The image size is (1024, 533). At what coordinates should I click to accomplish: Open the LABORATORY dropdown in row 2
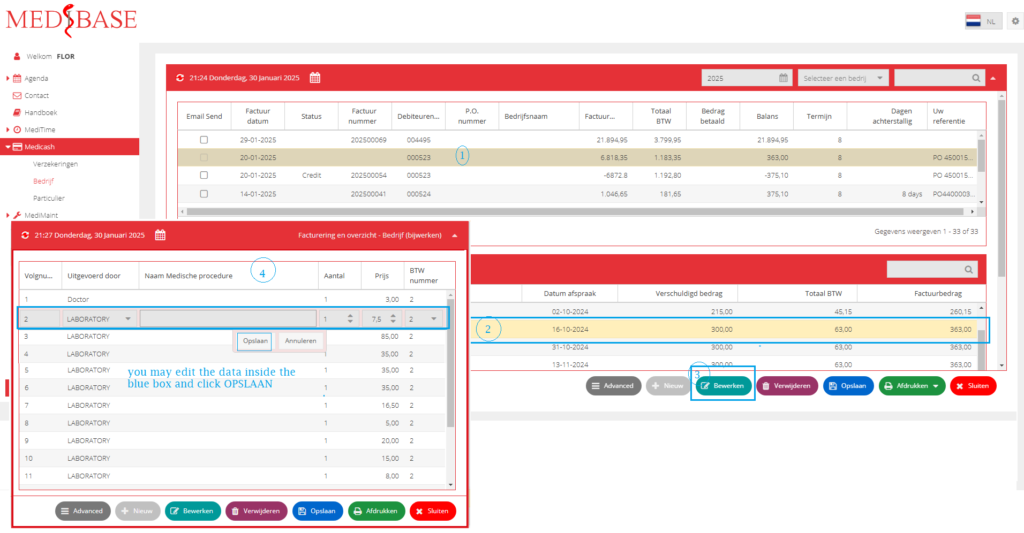click(x=99, y=319)
